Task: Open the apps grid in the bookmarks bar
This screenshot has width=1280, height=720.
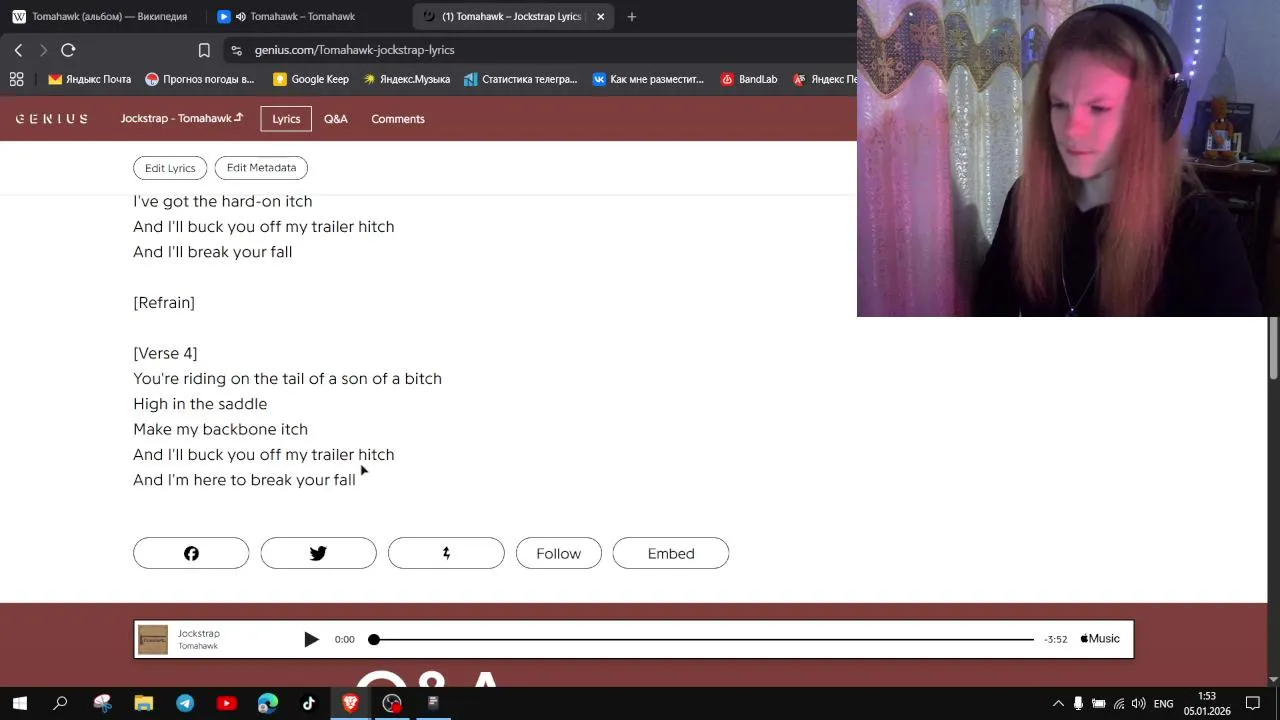Action: [16, 79]
